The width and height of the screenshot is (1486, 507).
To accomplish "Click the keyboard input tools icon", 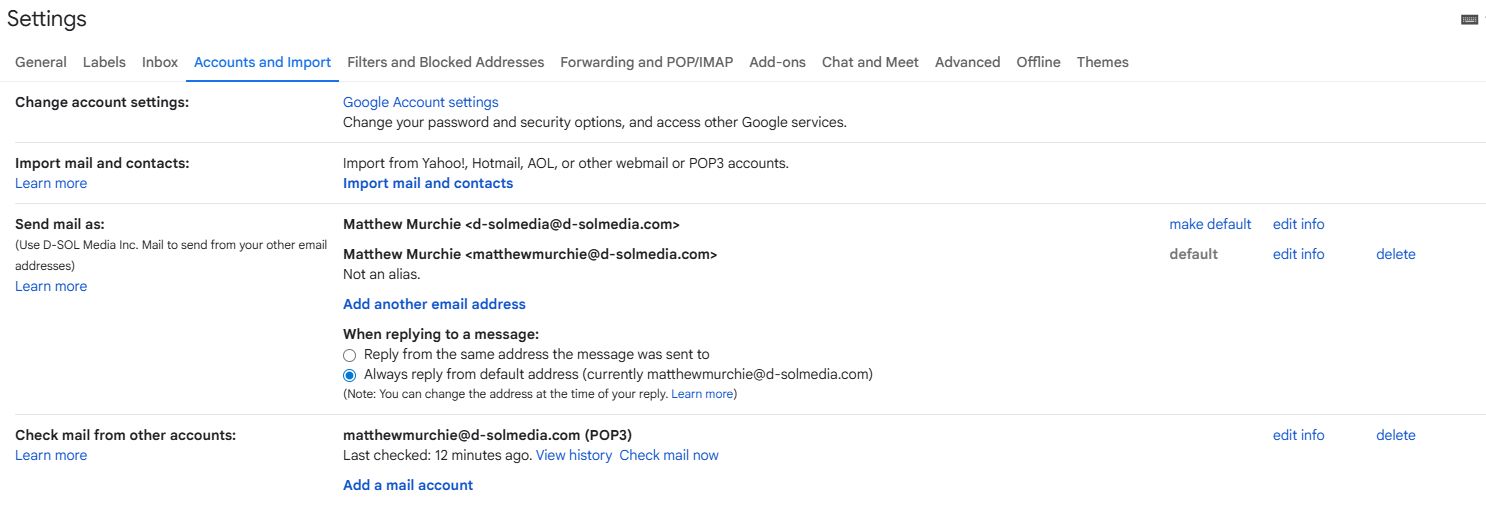I will (x=1469, y=19).
